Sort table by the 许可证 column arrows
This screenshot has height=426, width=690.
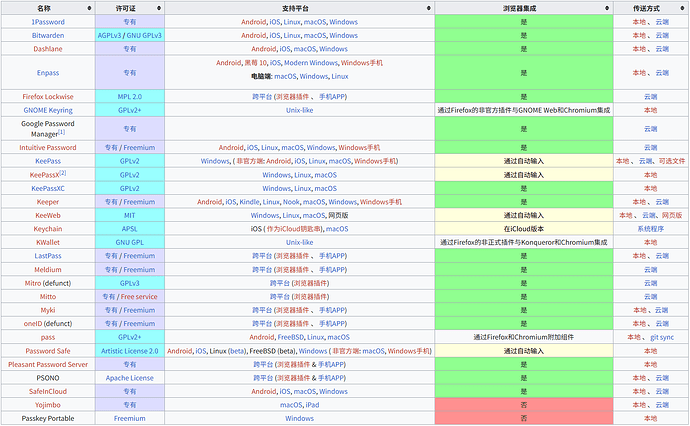coord(159,8)
